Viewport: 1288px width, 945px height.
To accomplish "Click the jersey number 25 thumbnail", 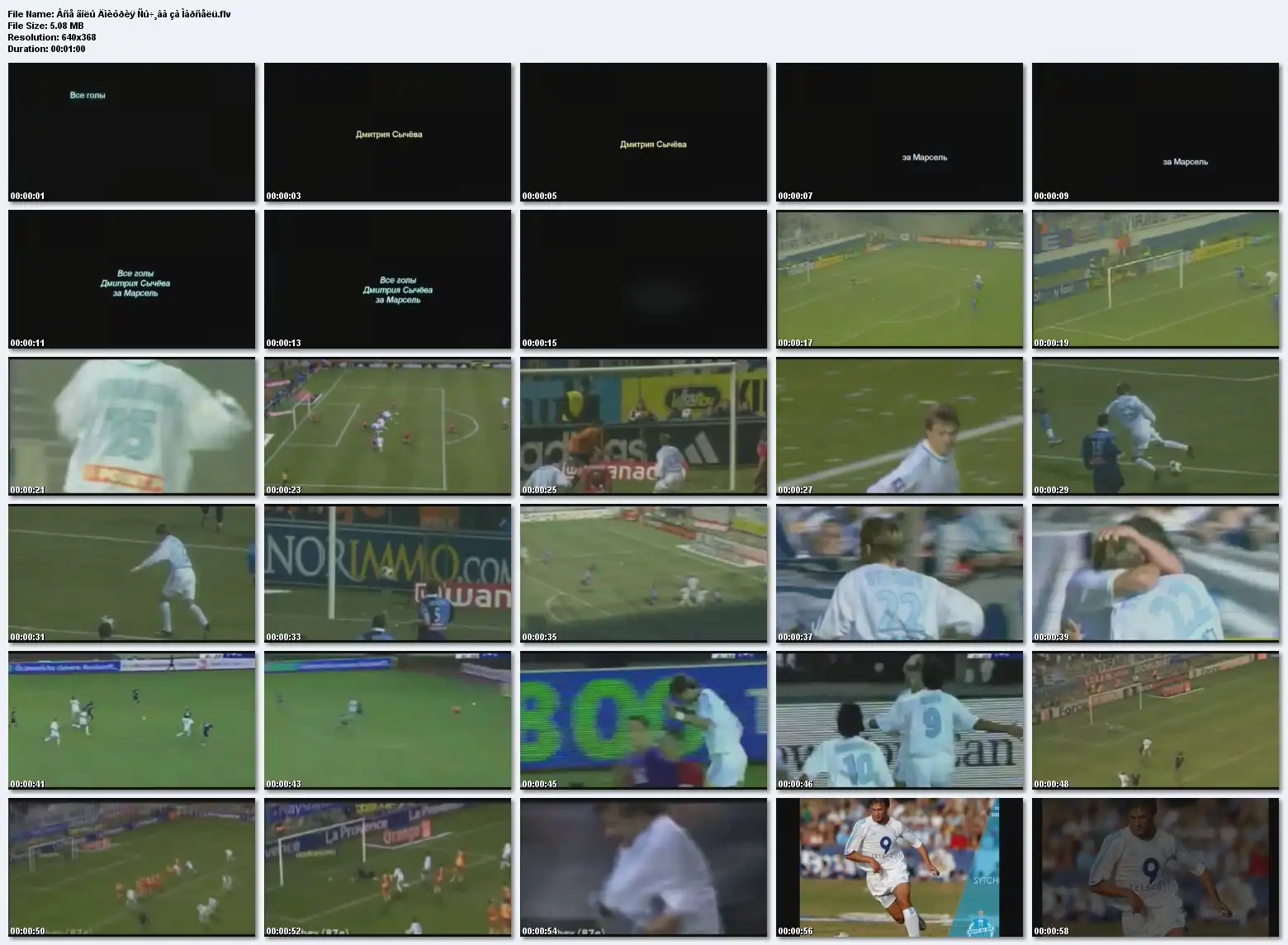I will (x=131, y=426).
